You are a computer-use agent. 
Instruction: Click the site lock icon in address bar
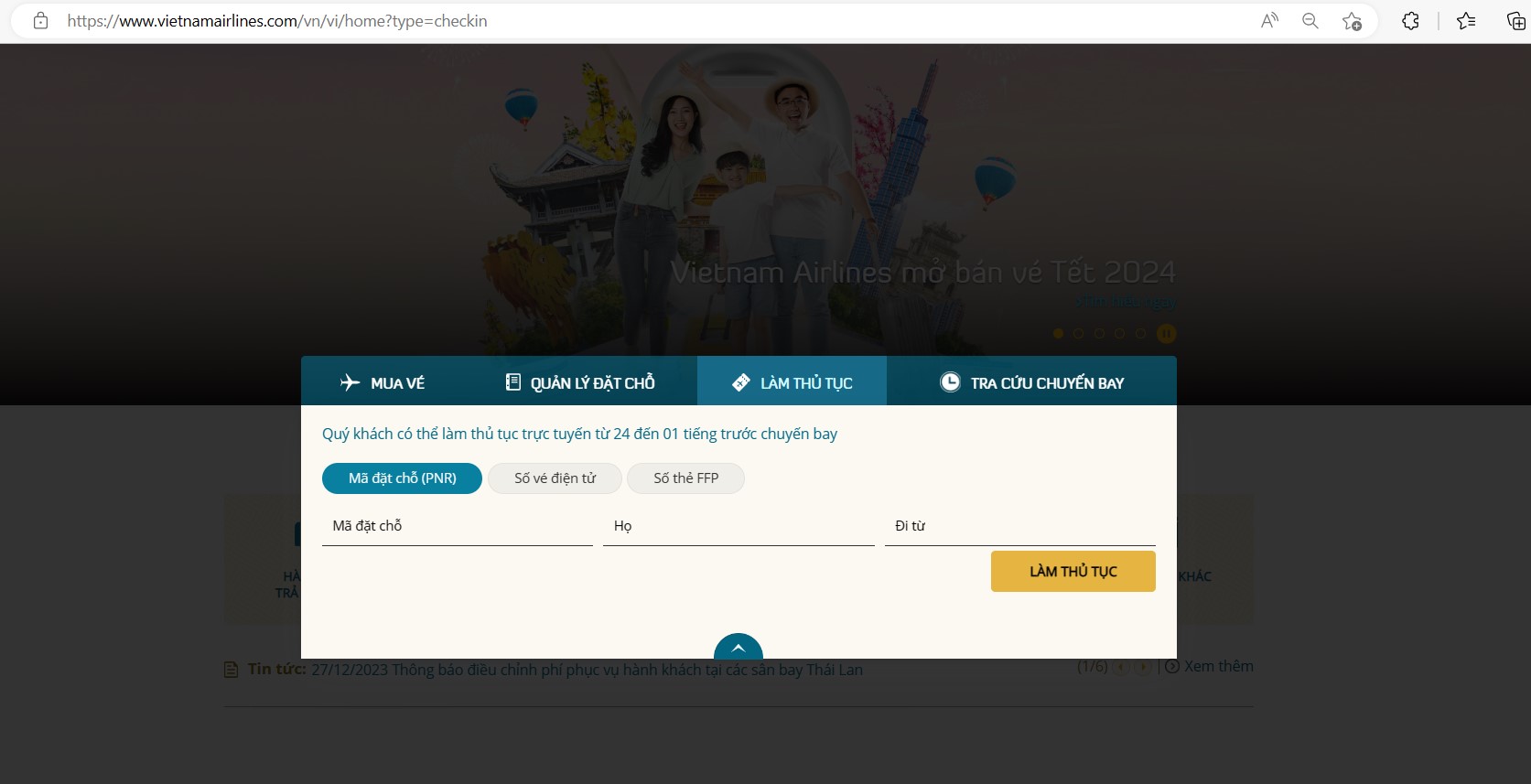(40, 21)
